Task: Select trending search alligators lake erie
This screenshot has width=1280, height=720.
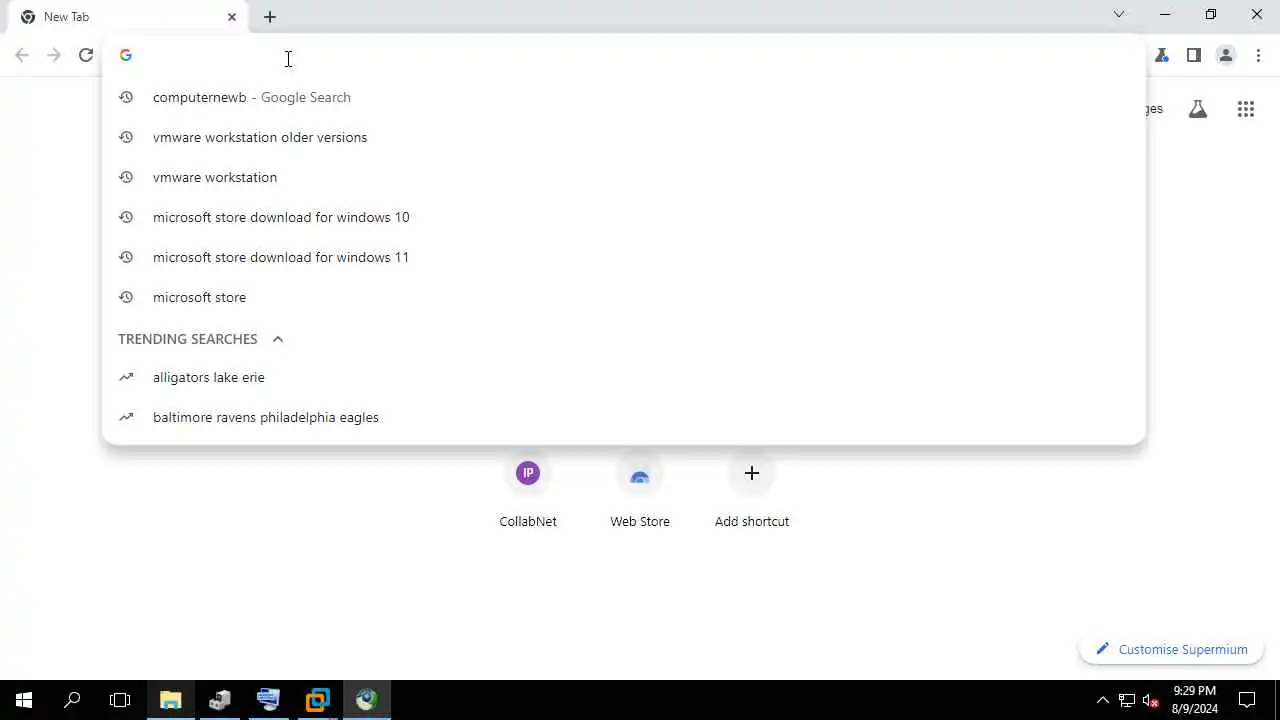Action: coord(624,377)
